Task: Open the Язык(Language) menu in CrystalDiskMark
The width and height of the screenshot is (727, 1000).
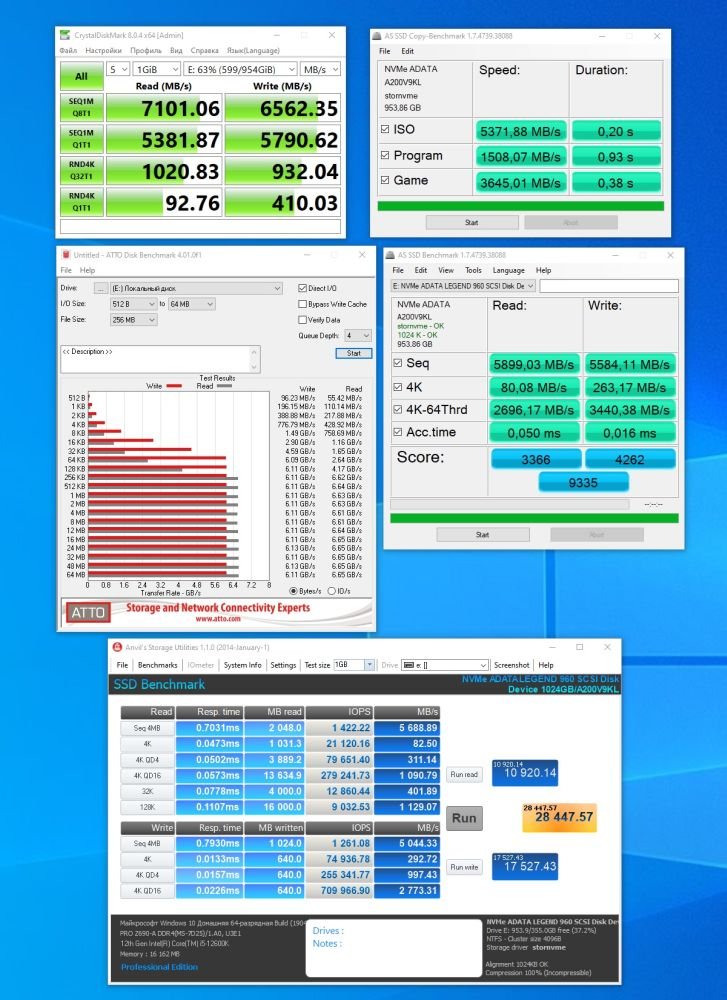Action: [x=253, y=50]
